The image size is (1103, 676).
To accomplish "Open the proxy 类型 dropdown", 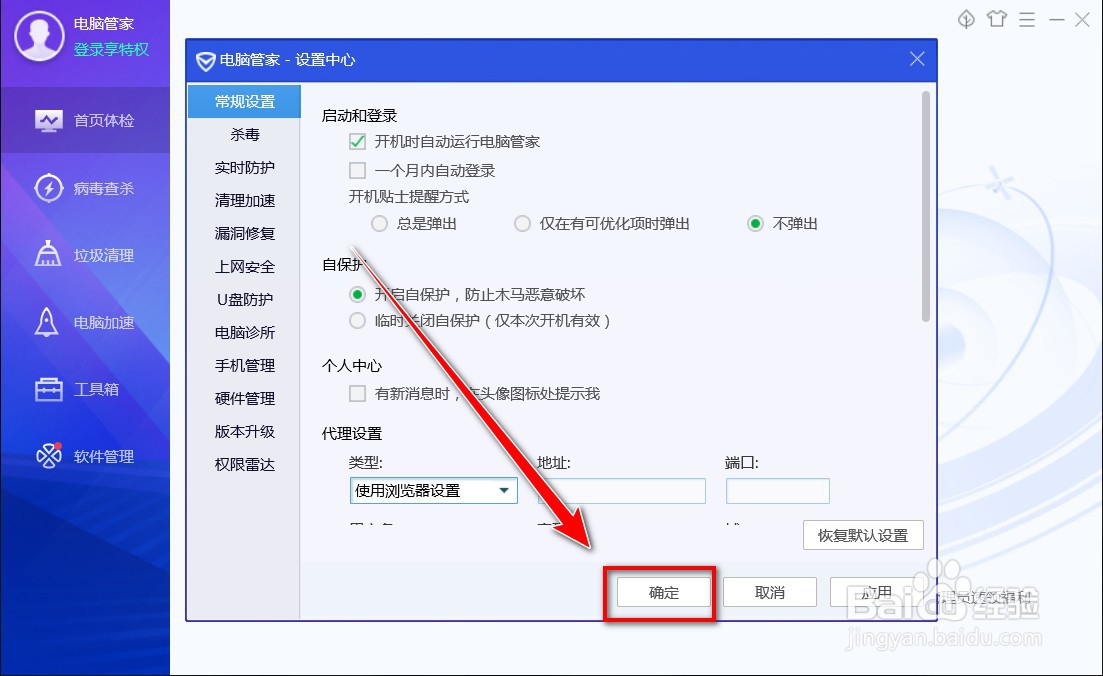I will pos(433,490).
